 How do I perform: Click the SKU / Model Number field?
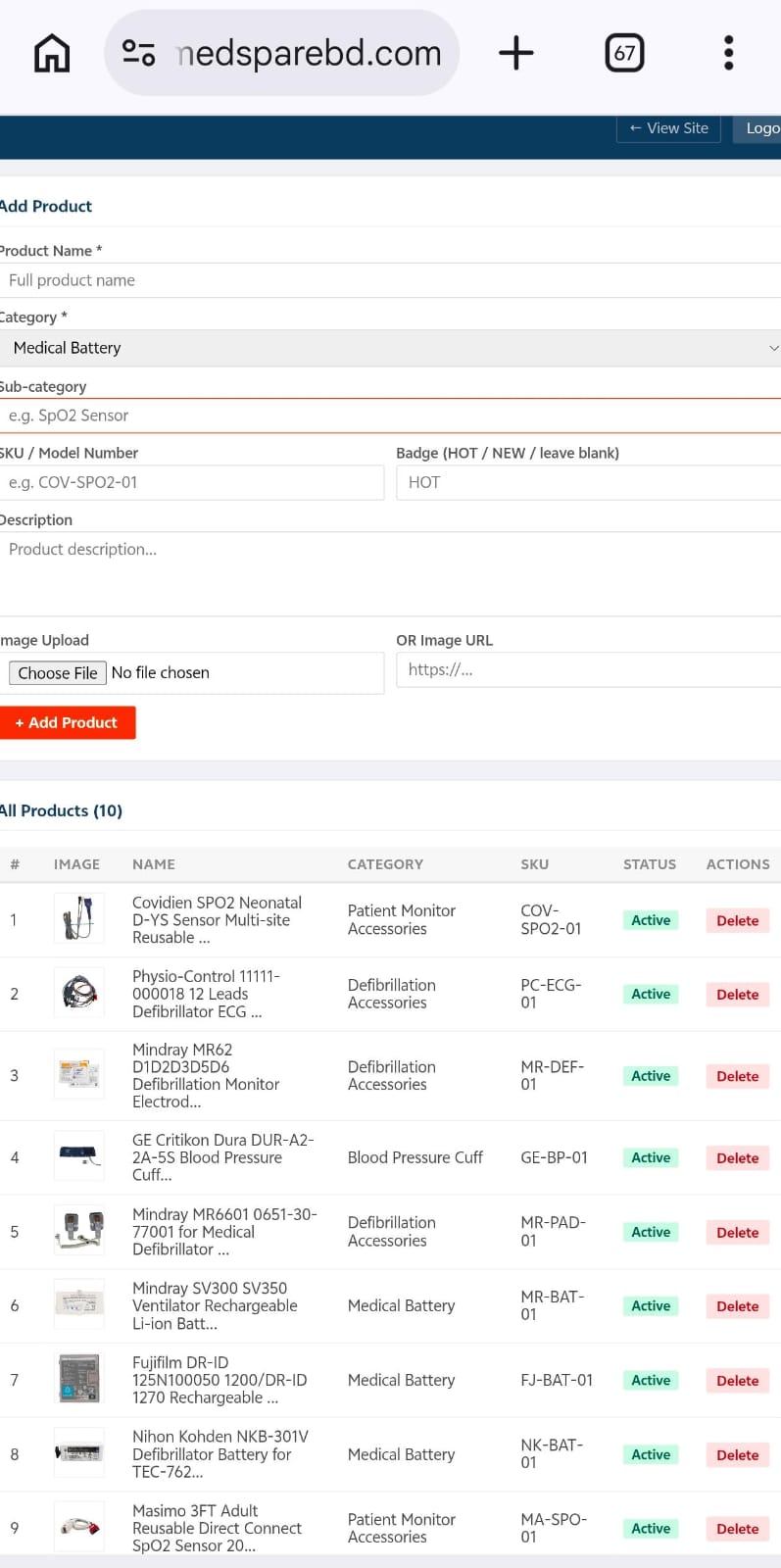[192, 482]
